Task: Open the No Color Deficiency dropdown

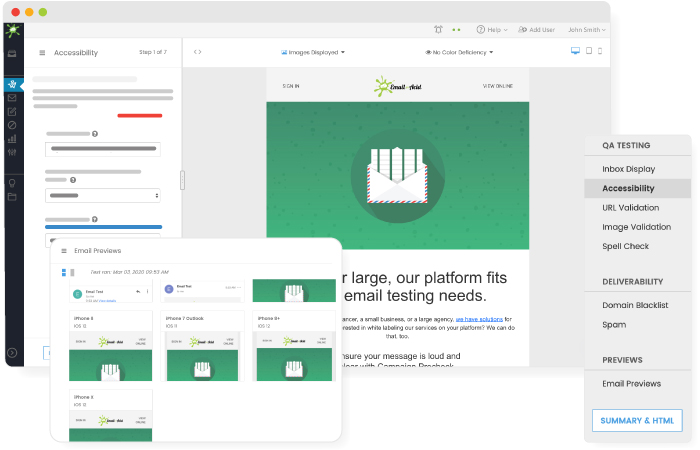Action: click(x=459, y=52)
